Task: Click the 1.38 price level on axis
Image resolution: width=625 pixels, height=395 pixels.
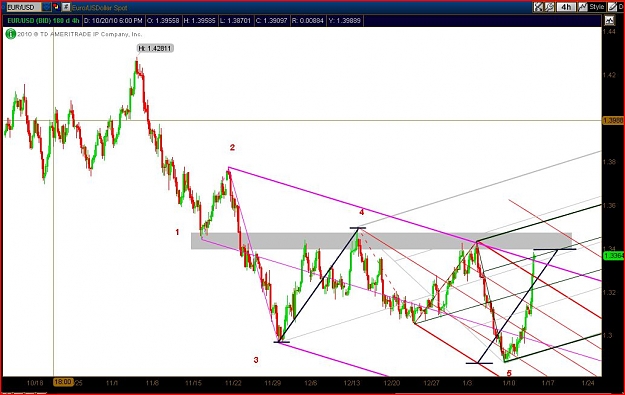Action: 609,162
